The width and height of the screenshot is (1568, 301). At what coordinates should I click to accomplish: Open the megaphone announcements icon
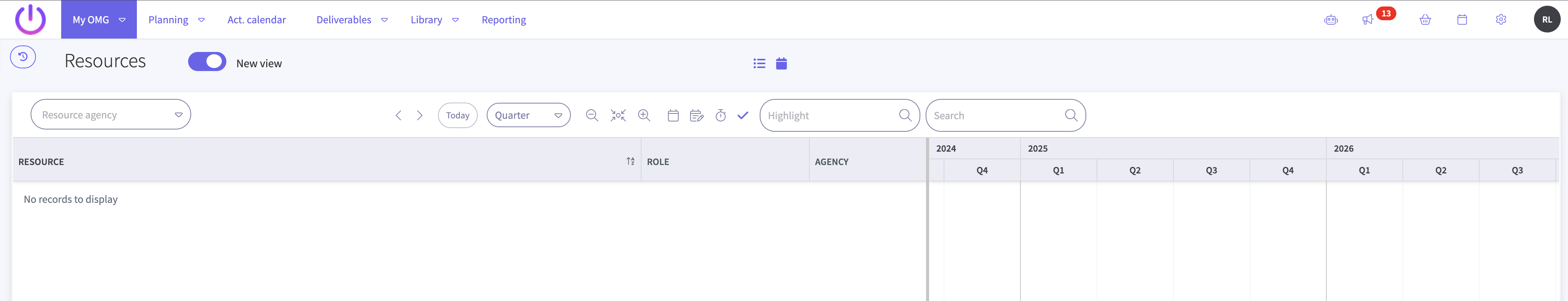pyautogui.click(x=1367, y=20)
